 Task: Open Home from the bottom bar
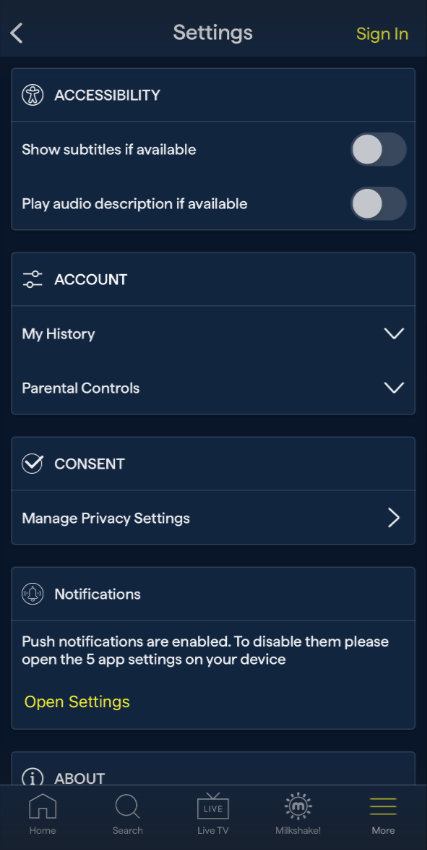(42, 814)
